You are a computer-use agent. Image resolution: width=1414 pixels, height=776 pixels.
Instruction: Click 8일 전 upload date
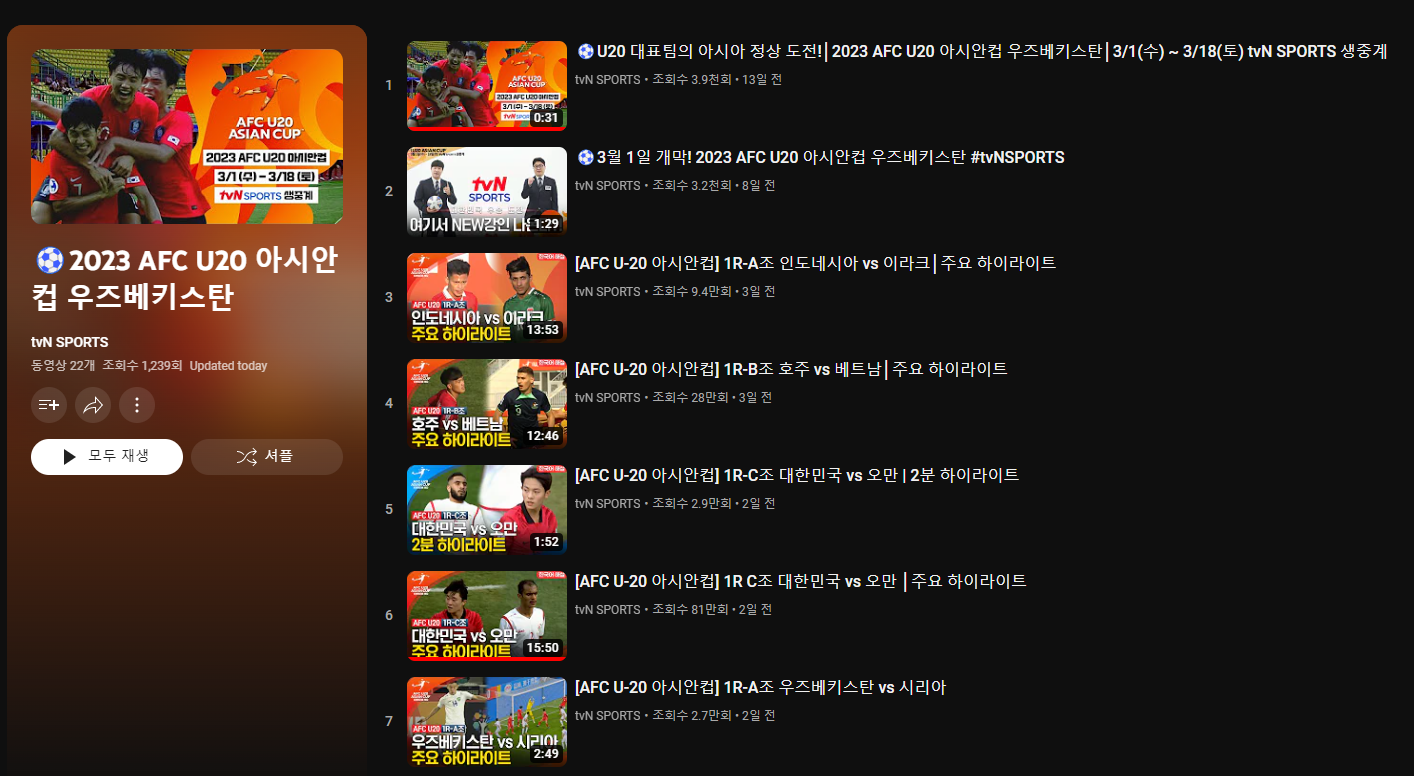pos(759,185)
